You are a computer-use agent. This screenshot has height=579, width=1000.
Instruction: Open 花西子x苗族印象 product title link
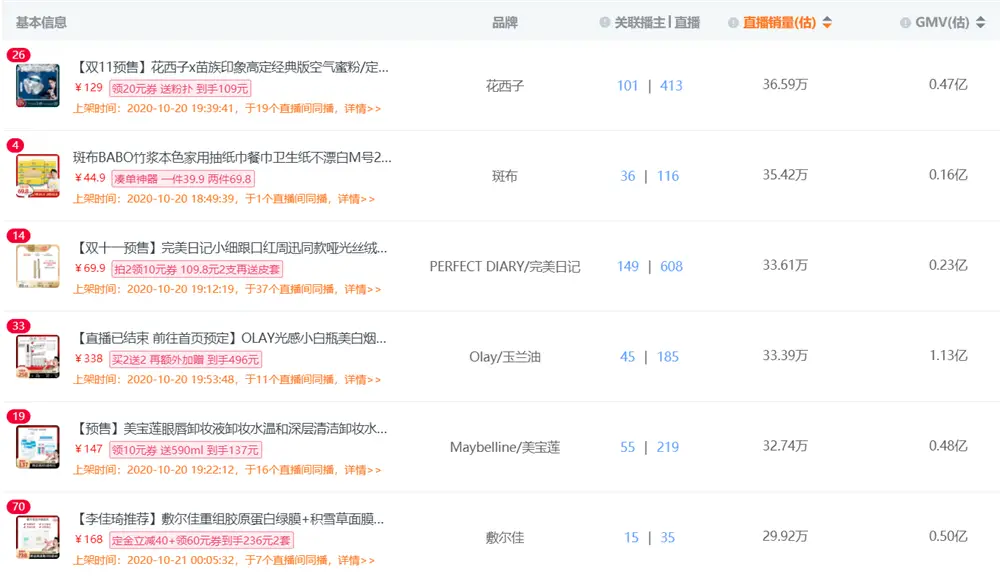pyautogui.click(x=231, y=67)
